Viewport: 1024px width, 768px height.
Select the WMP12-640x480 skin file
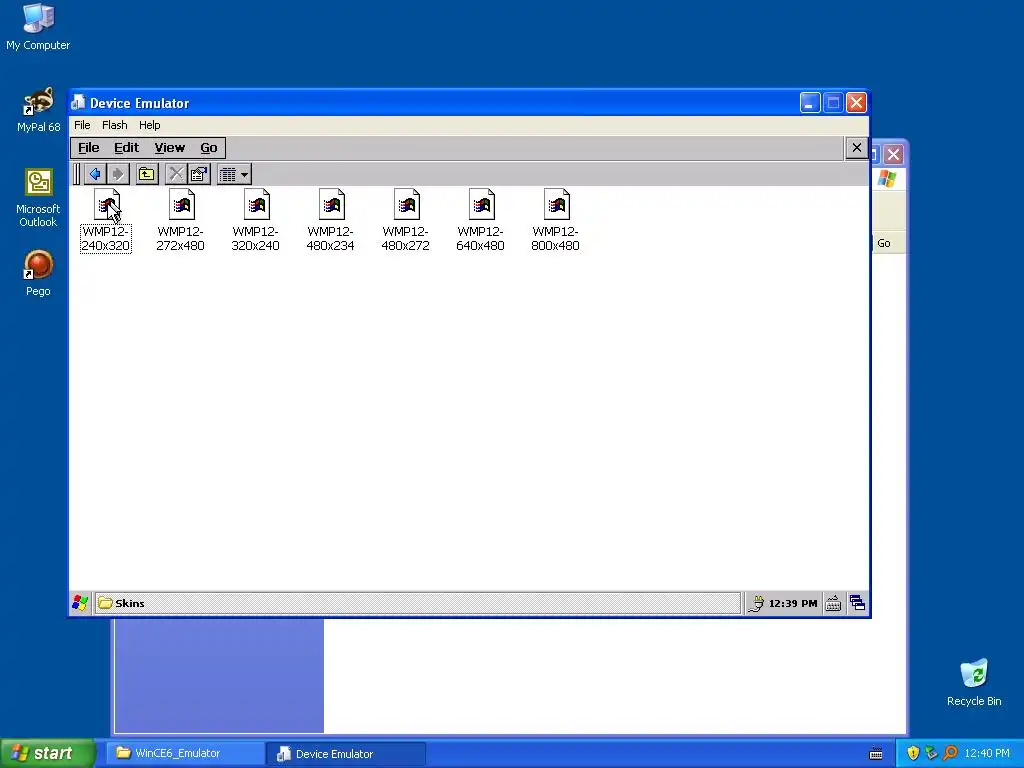pos(481,221)
